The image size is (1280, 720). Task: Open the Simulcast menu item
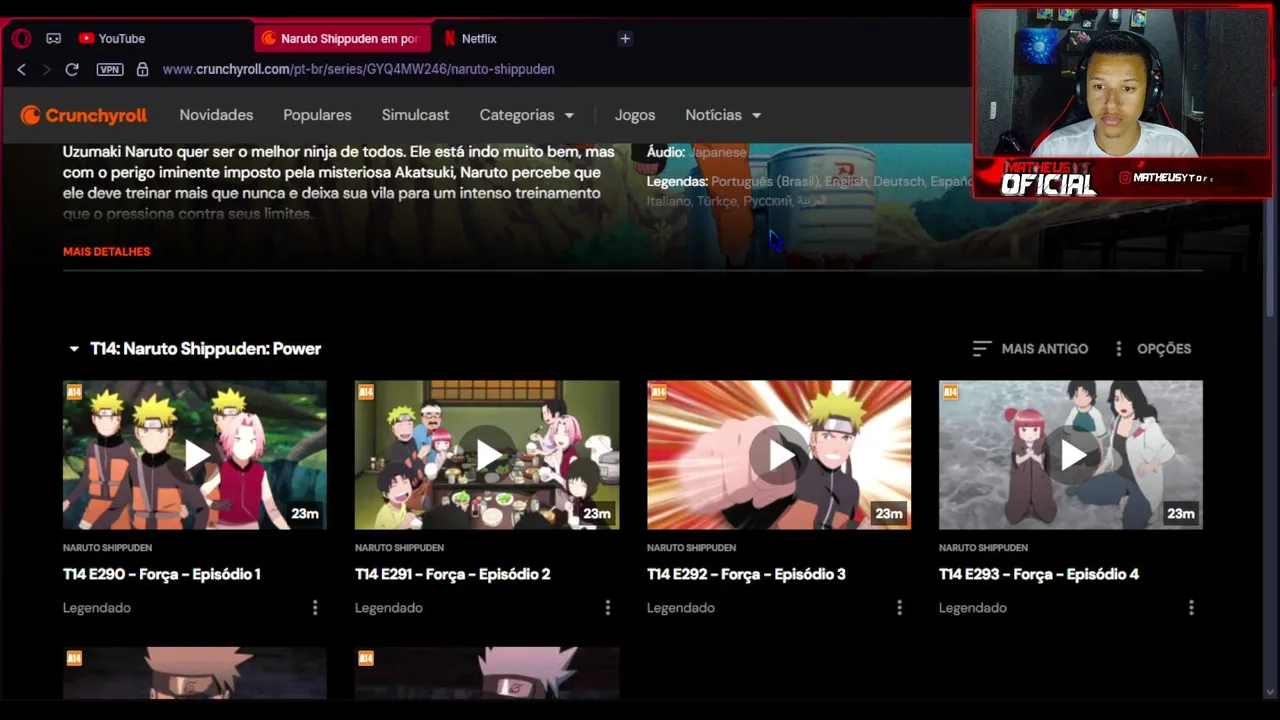tap(415, 115)
